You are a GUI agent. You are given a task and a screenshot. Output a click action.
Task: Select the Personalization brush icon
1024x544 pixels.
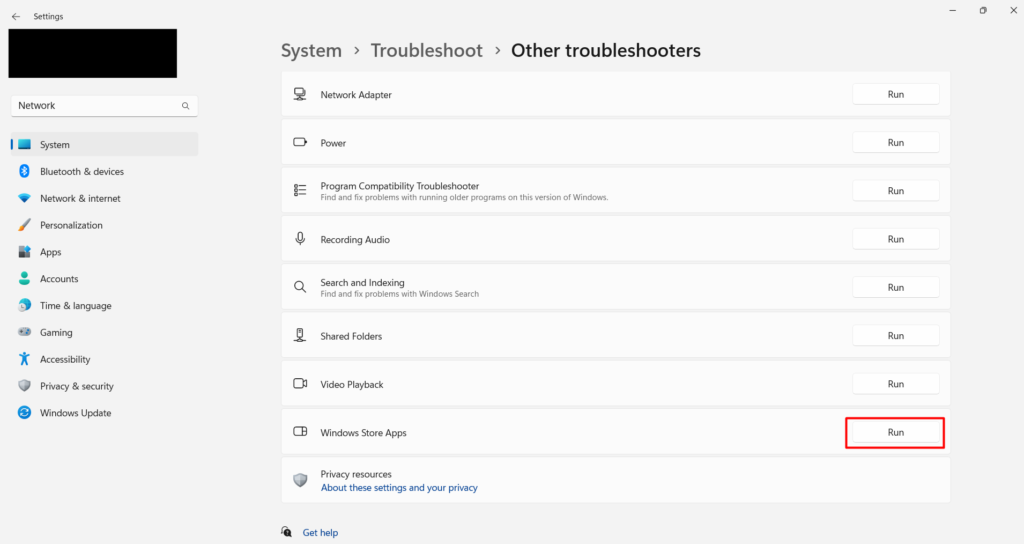pos(24,226)
